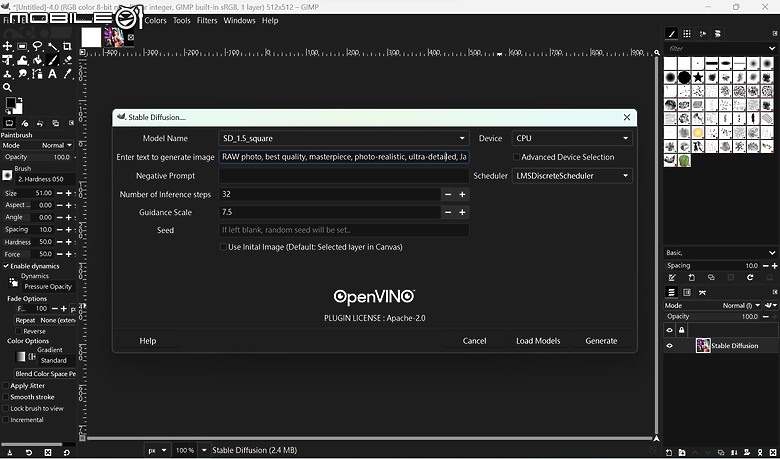Select the Eraser tool
780x459 pixels.
tap(68, 60)
